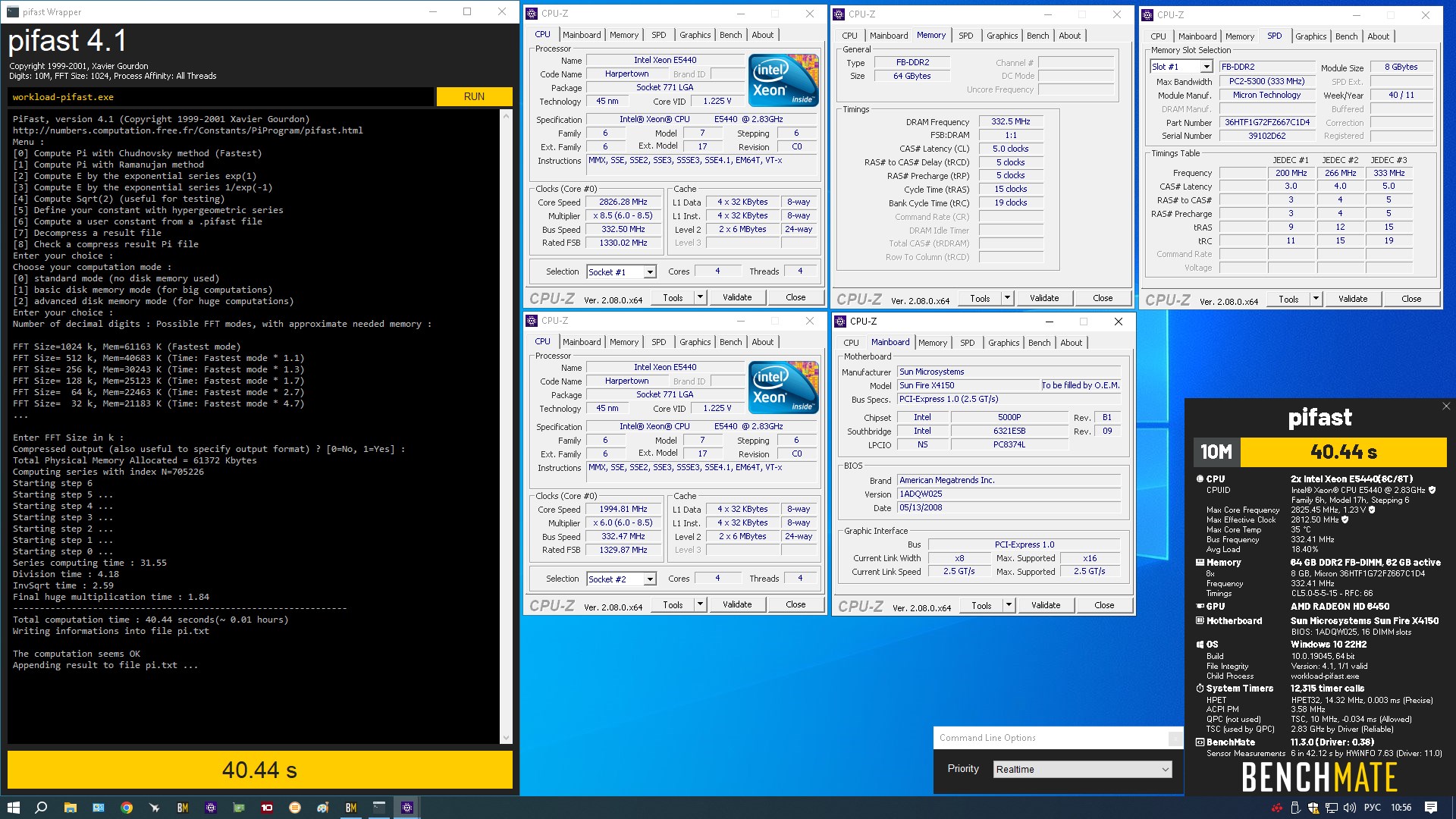Expand Tools arrow in SPD CPU-Z window
The image size is (1456, 819).
[x=1316, y=299]
